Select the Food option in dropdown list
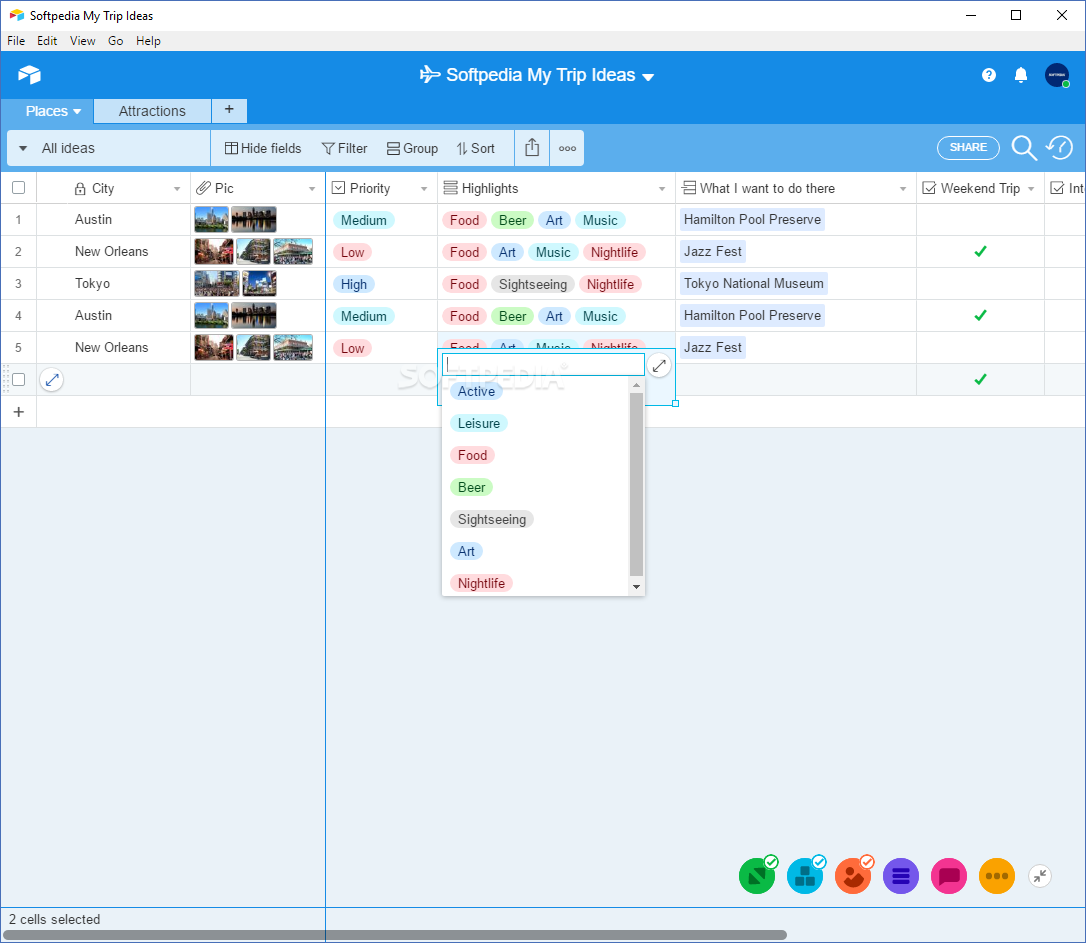The height and width of the screenshot is (943, 1086). coord(472,455)
